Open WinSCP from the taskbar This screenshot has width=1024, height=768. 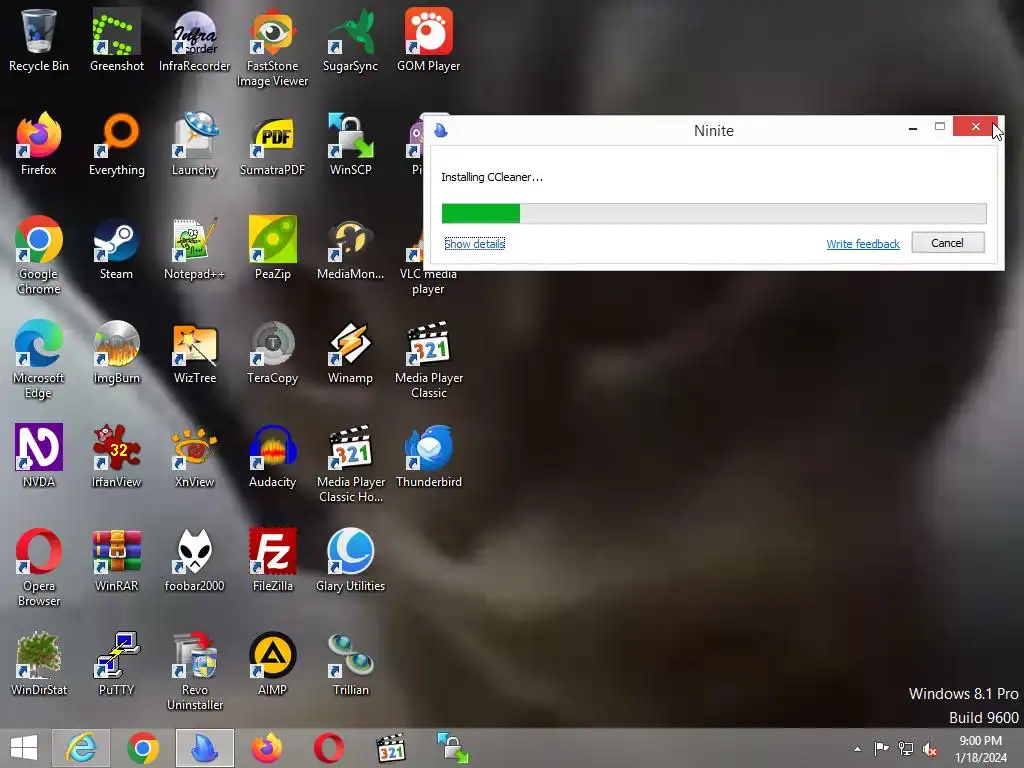pyautogui.click(x=453, y=748)
